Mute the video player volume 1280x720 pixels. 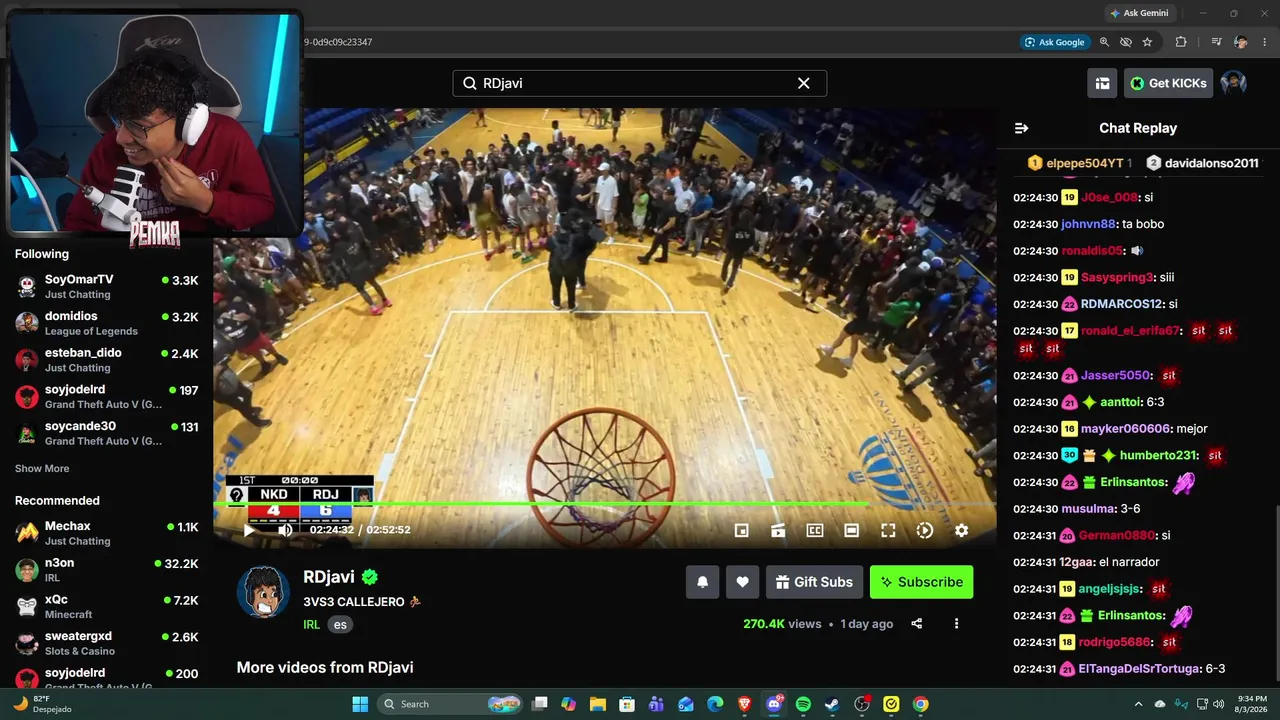point(285,530)
